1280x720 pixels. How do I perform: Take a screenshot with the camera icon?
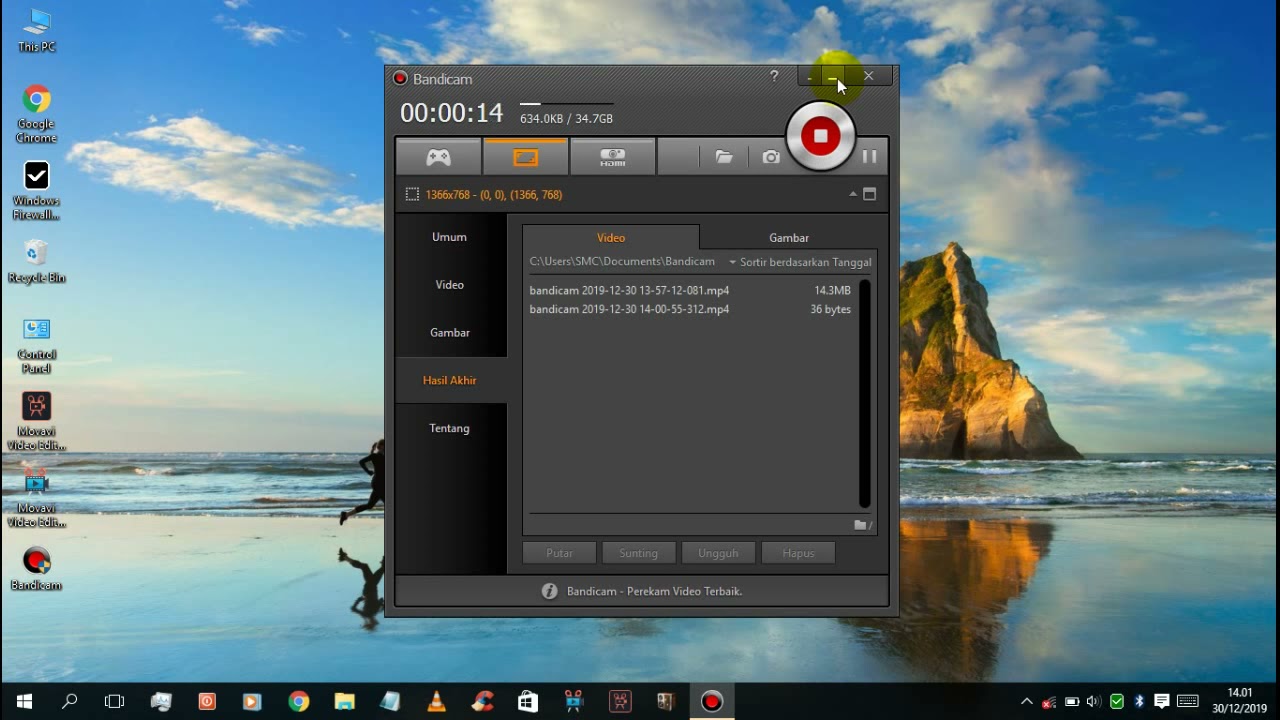pos(771,157)
